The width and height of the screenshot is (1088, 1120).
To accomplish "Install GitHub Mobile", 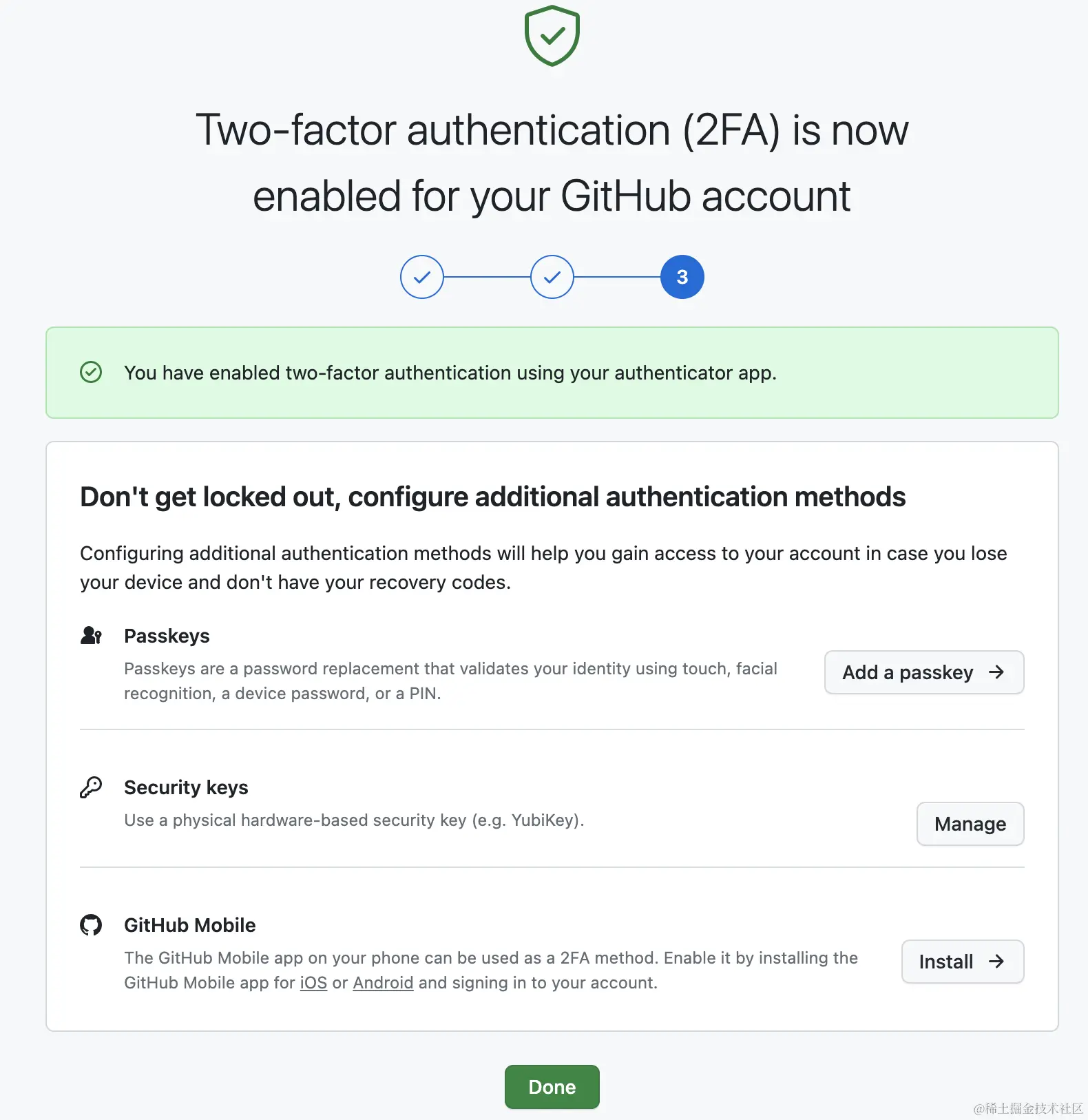I will pos(962,962).
